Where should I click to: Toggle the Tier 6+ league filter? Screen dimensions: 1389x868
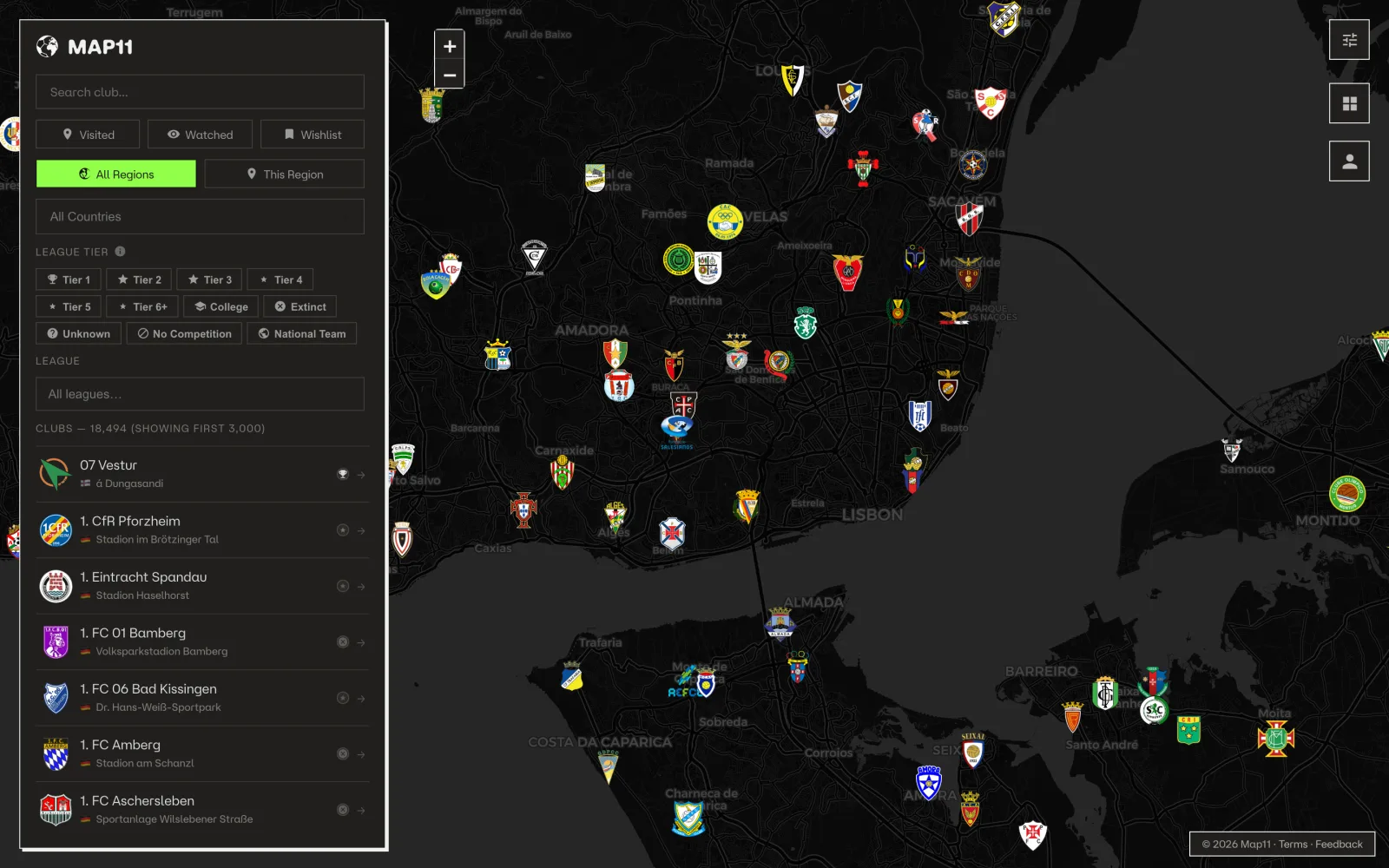[142, 306]
